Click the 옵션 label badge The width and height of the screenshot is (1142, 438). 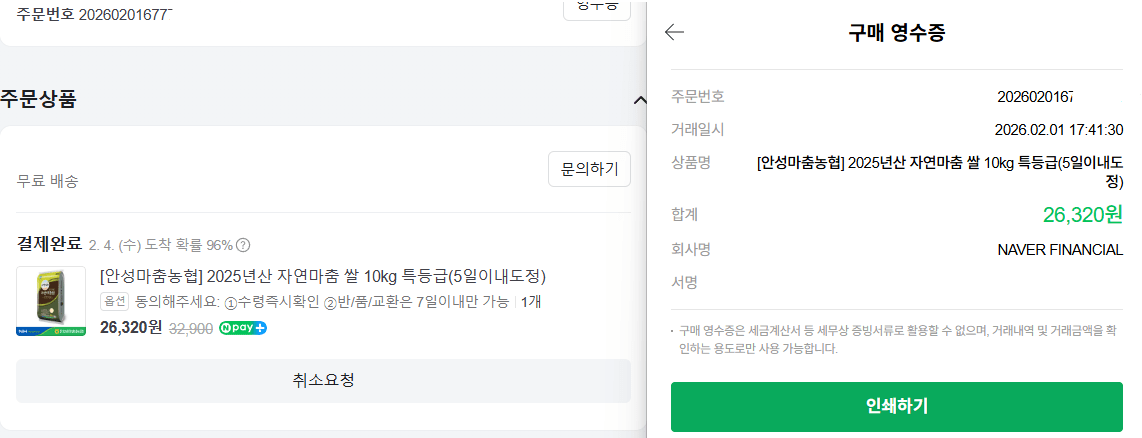[x=115, y=302]
